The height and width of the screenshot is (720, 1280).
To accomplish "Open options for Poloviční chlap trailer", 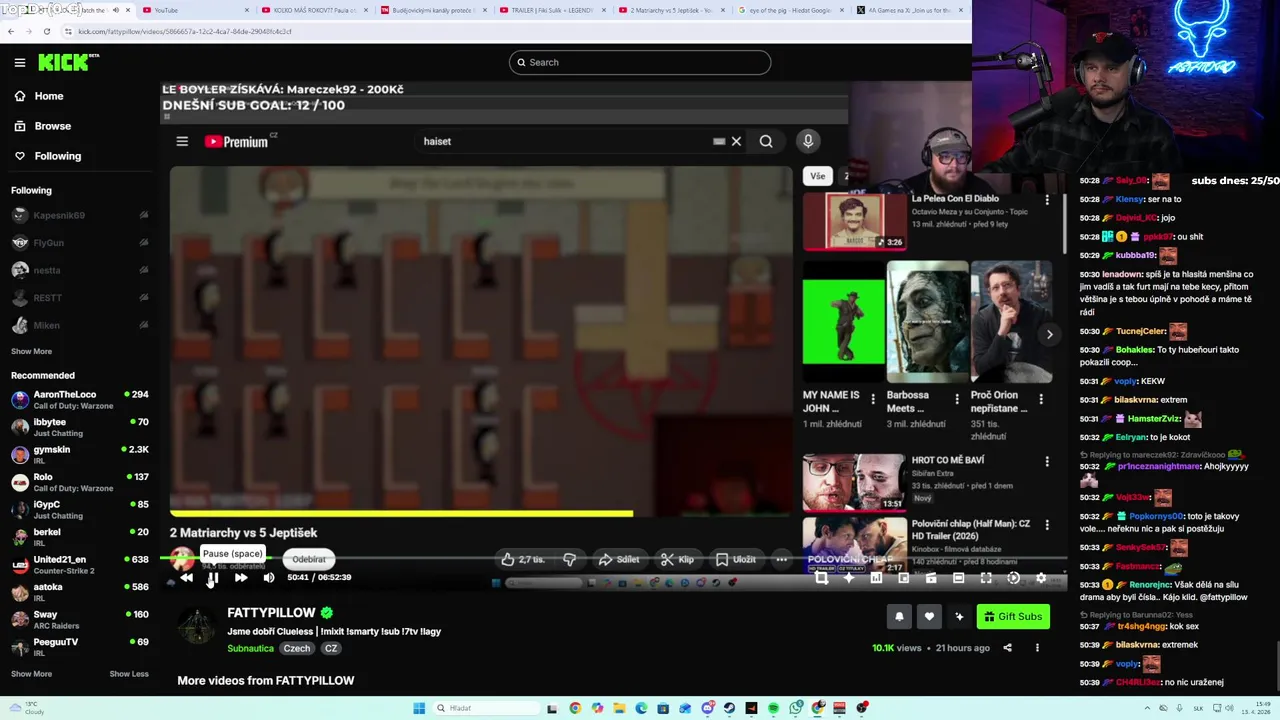I will tap(1047, 524).
